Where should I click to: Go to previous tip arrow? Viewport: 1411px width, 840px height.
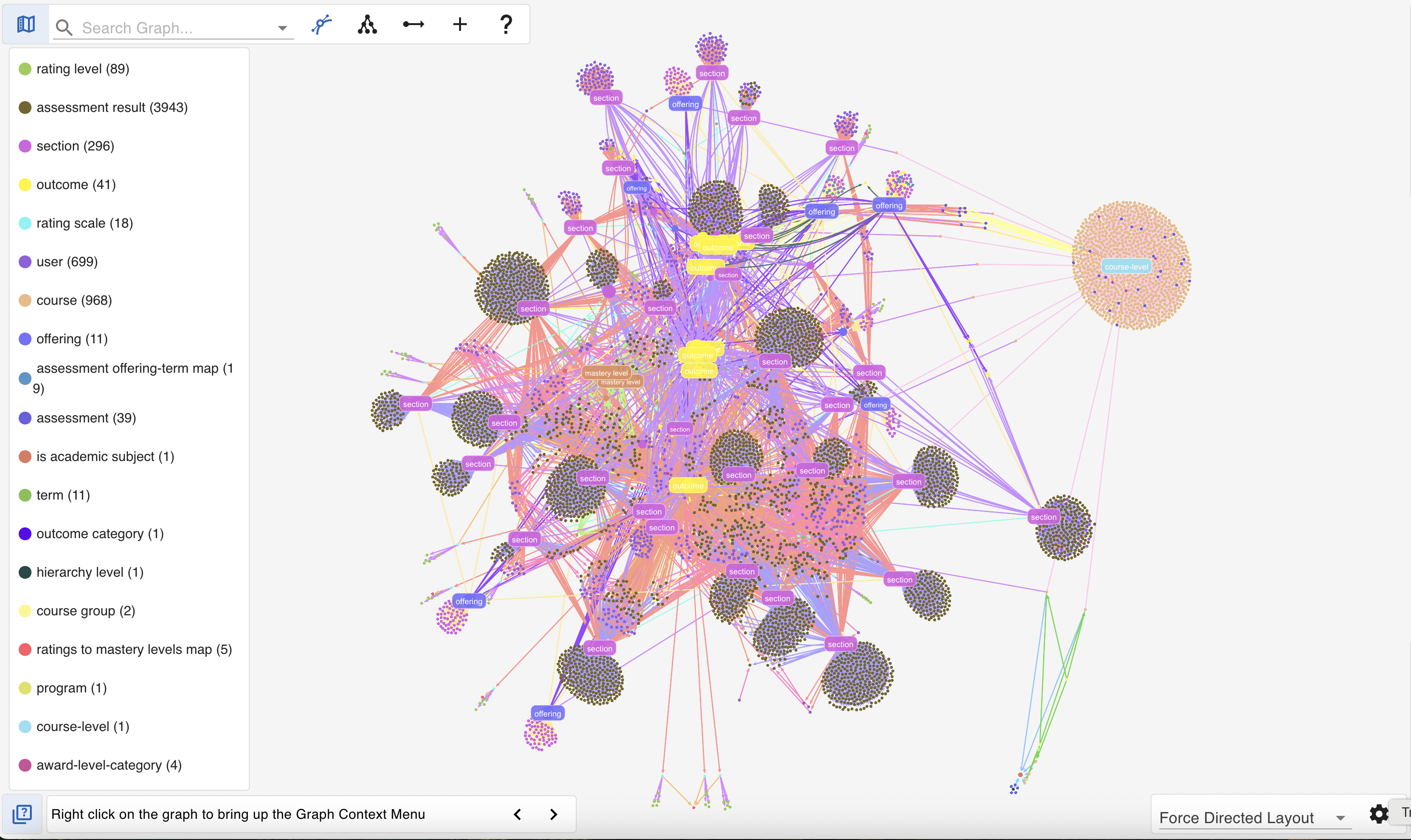pos(517,814)
